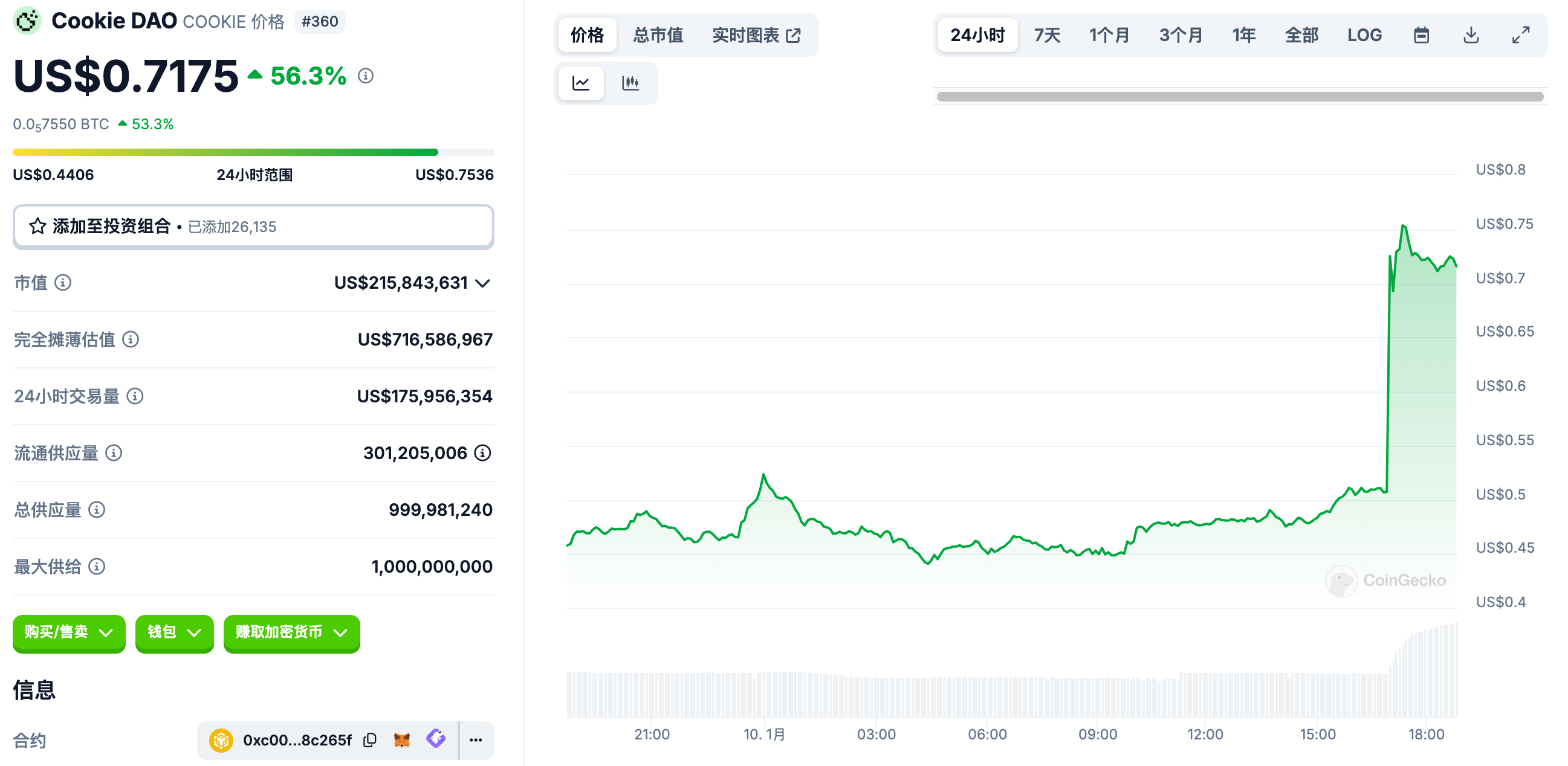This screenshot has height=766, width=1568.
Task: Download chart data
Action: [1471, 35]
